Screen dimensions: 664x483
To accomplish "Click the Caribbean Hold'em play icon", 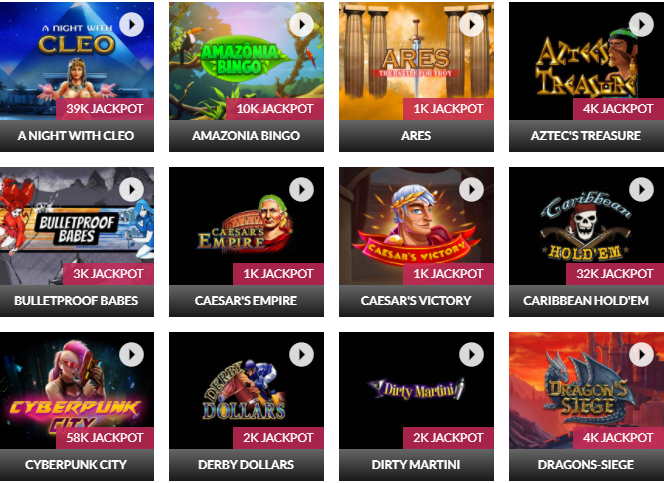I will [x=641, y=190].
